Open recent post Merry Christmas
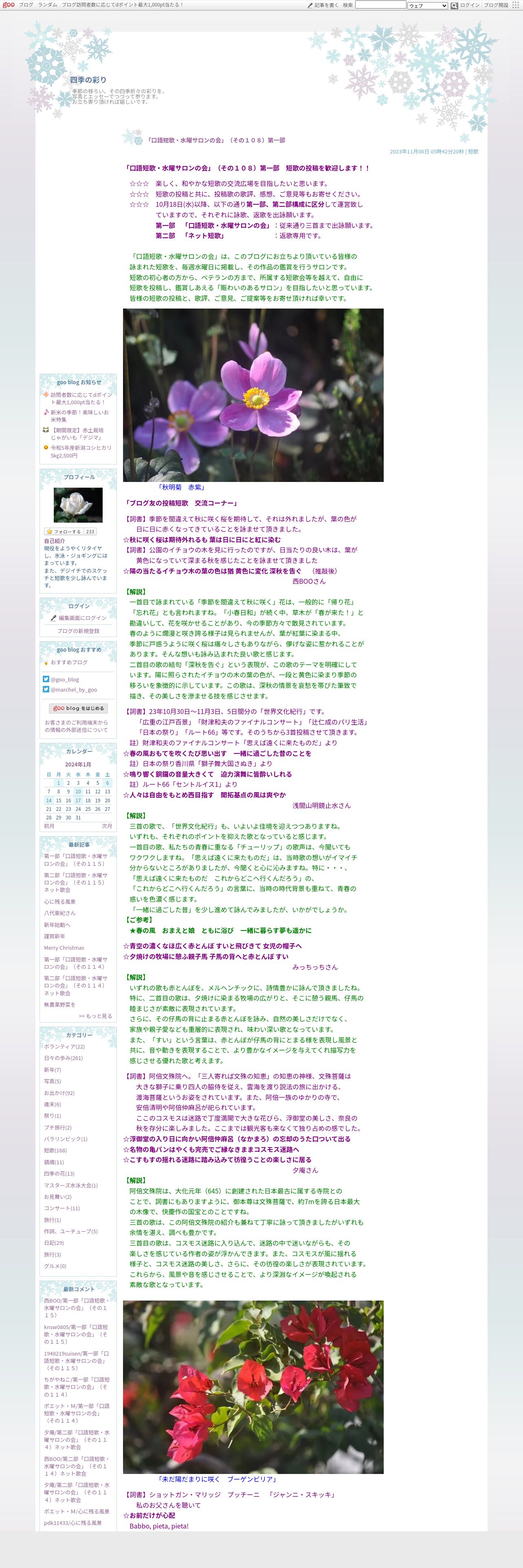The image size is (523, 1568). coord(64,948)
